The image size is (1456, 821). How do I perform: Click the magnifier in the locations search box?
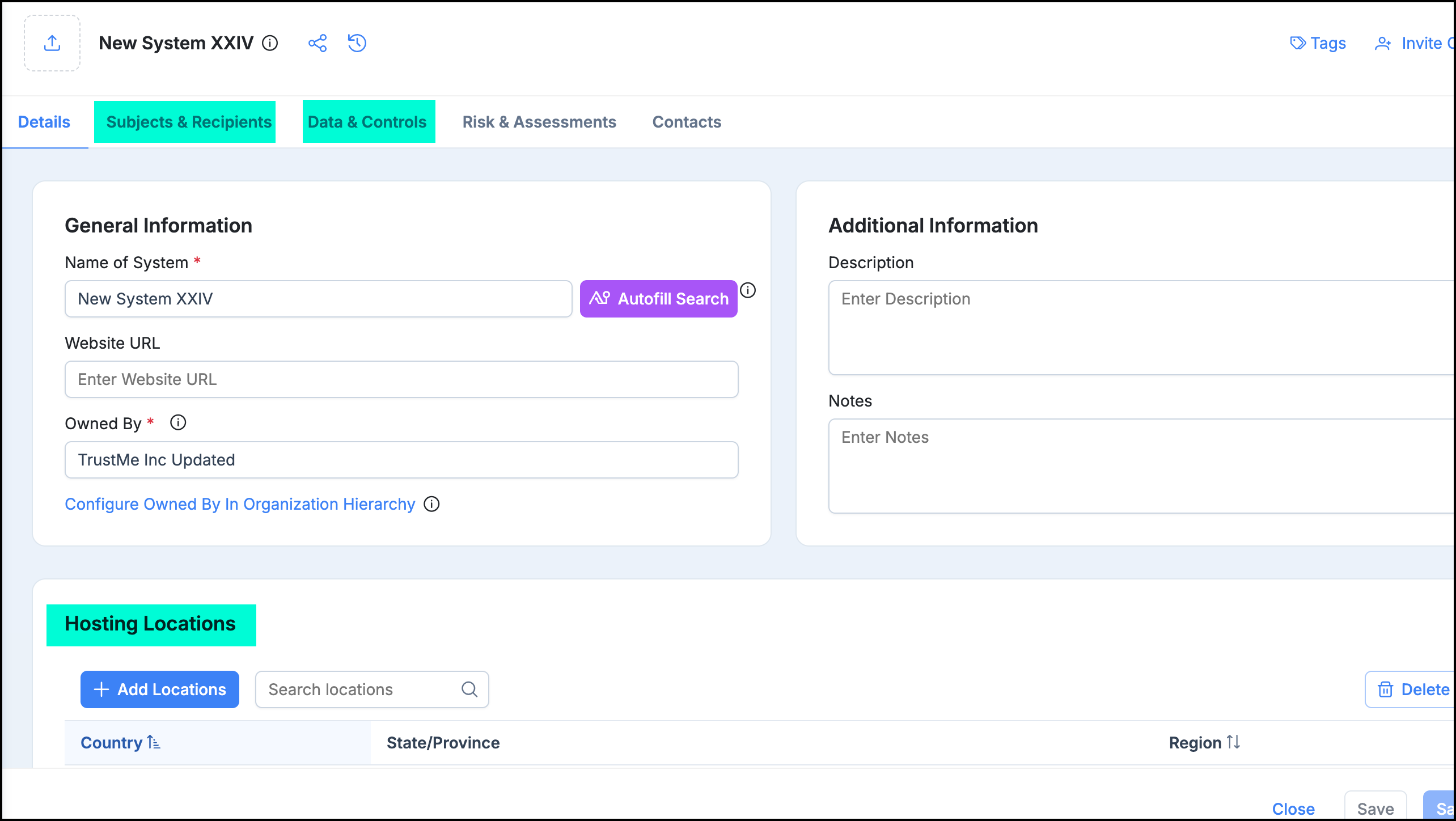468,689
